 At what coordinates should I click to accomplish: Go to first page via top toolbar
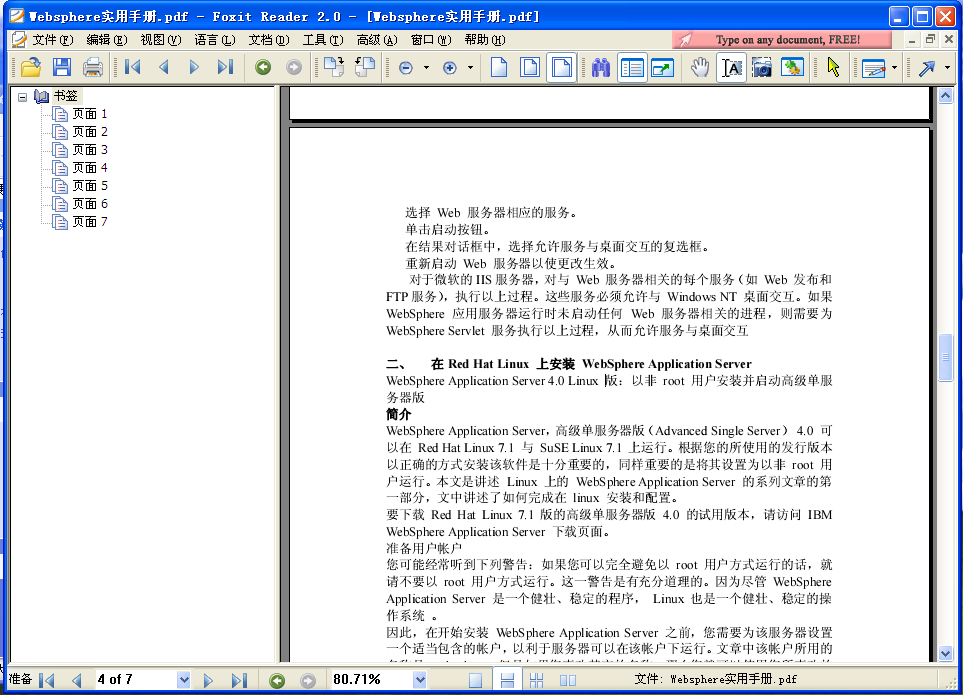click(133, 67)
